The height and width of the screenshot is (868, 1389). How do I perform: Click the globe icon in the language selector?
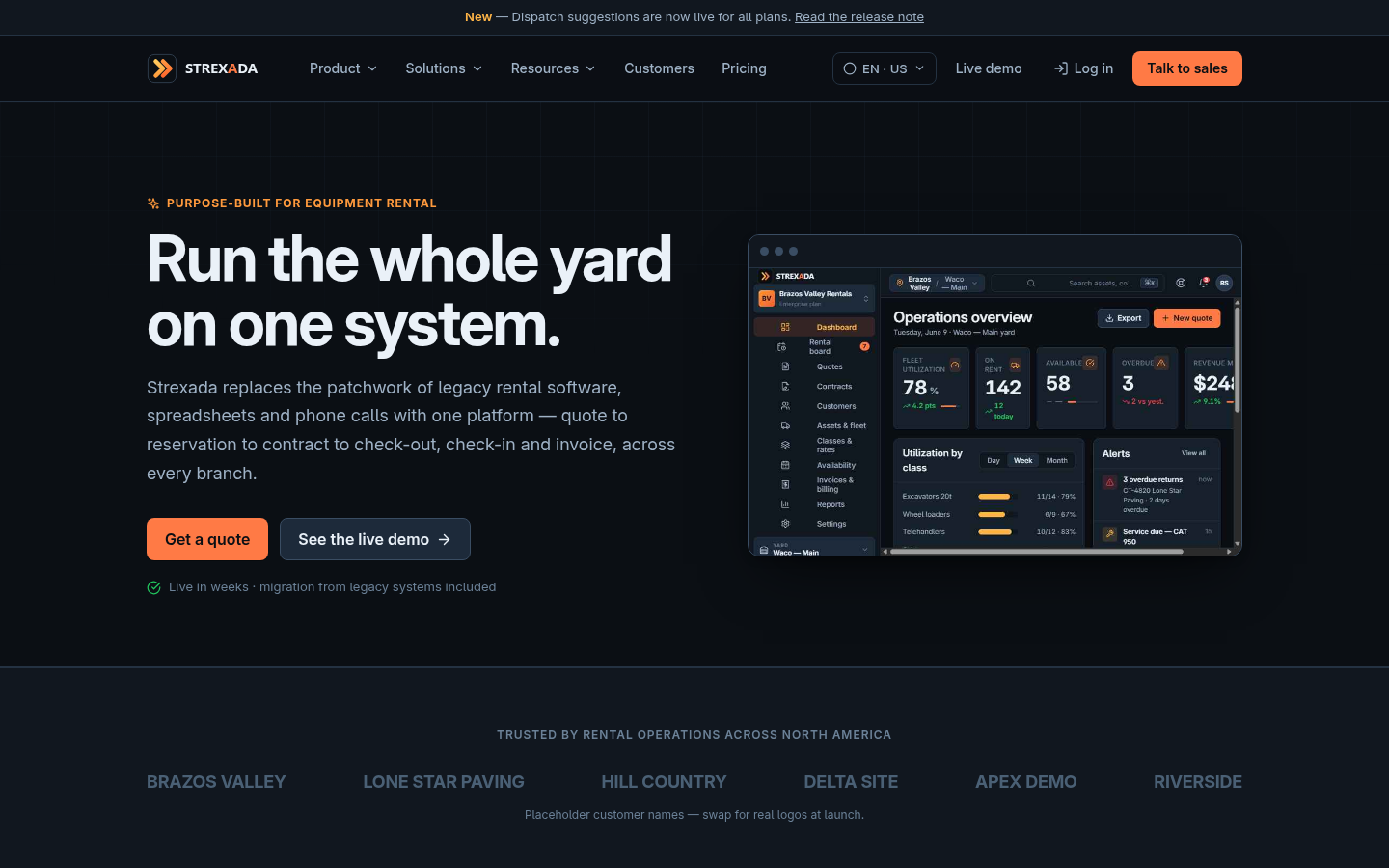coord(850,68)
